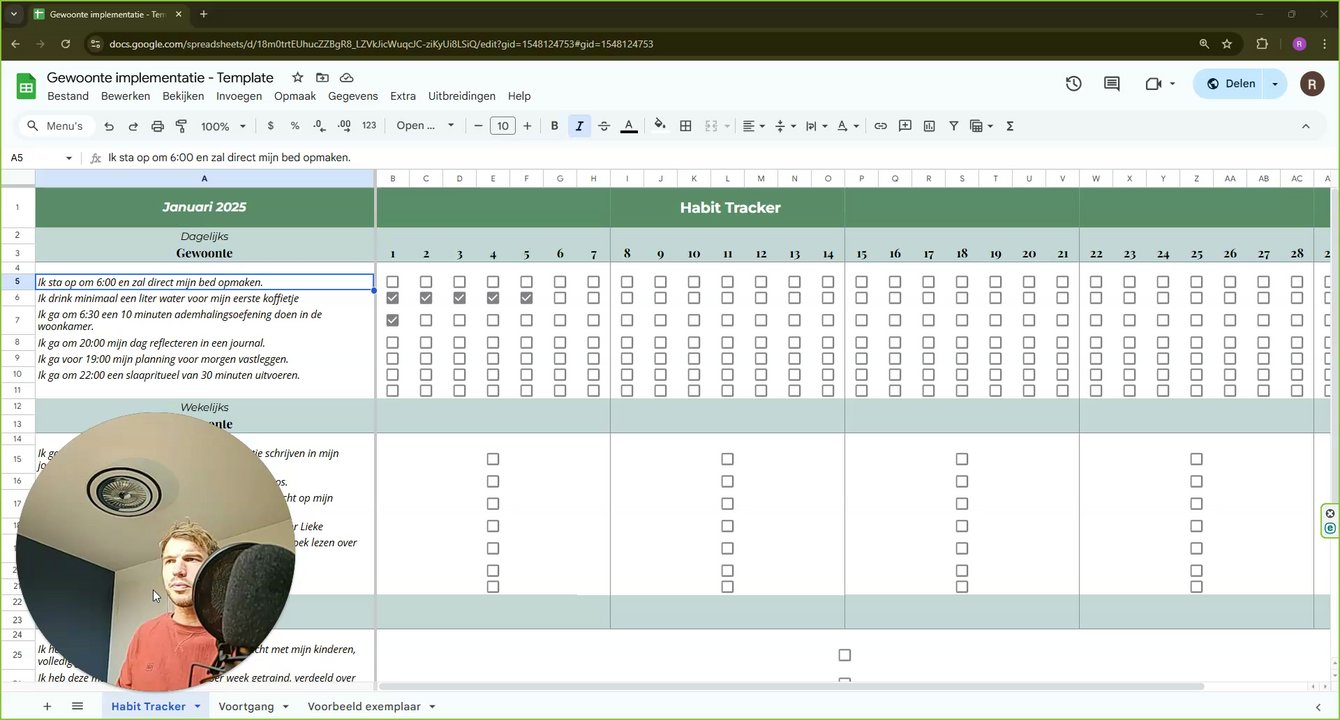Open the zoom level 100% dropdown

223,126
